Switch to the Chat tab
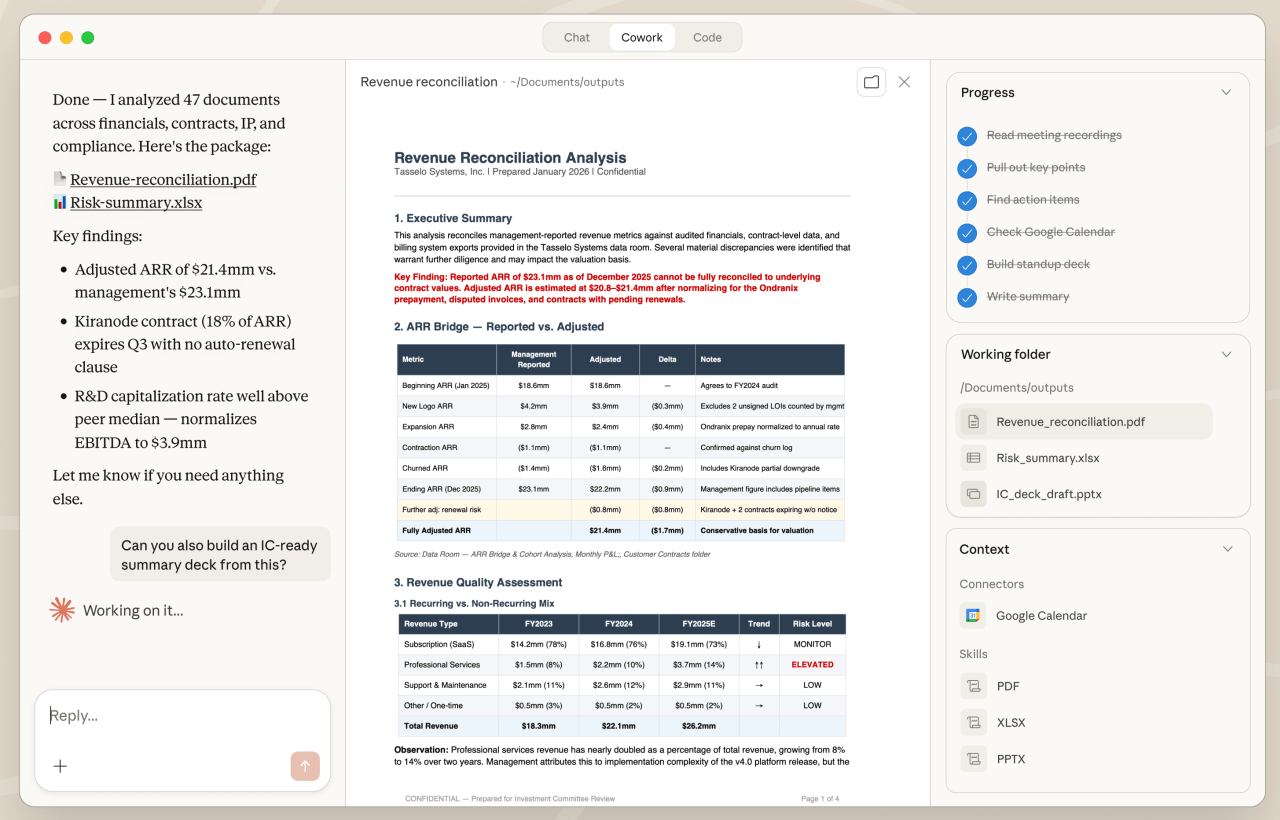 tap(577, 37)
